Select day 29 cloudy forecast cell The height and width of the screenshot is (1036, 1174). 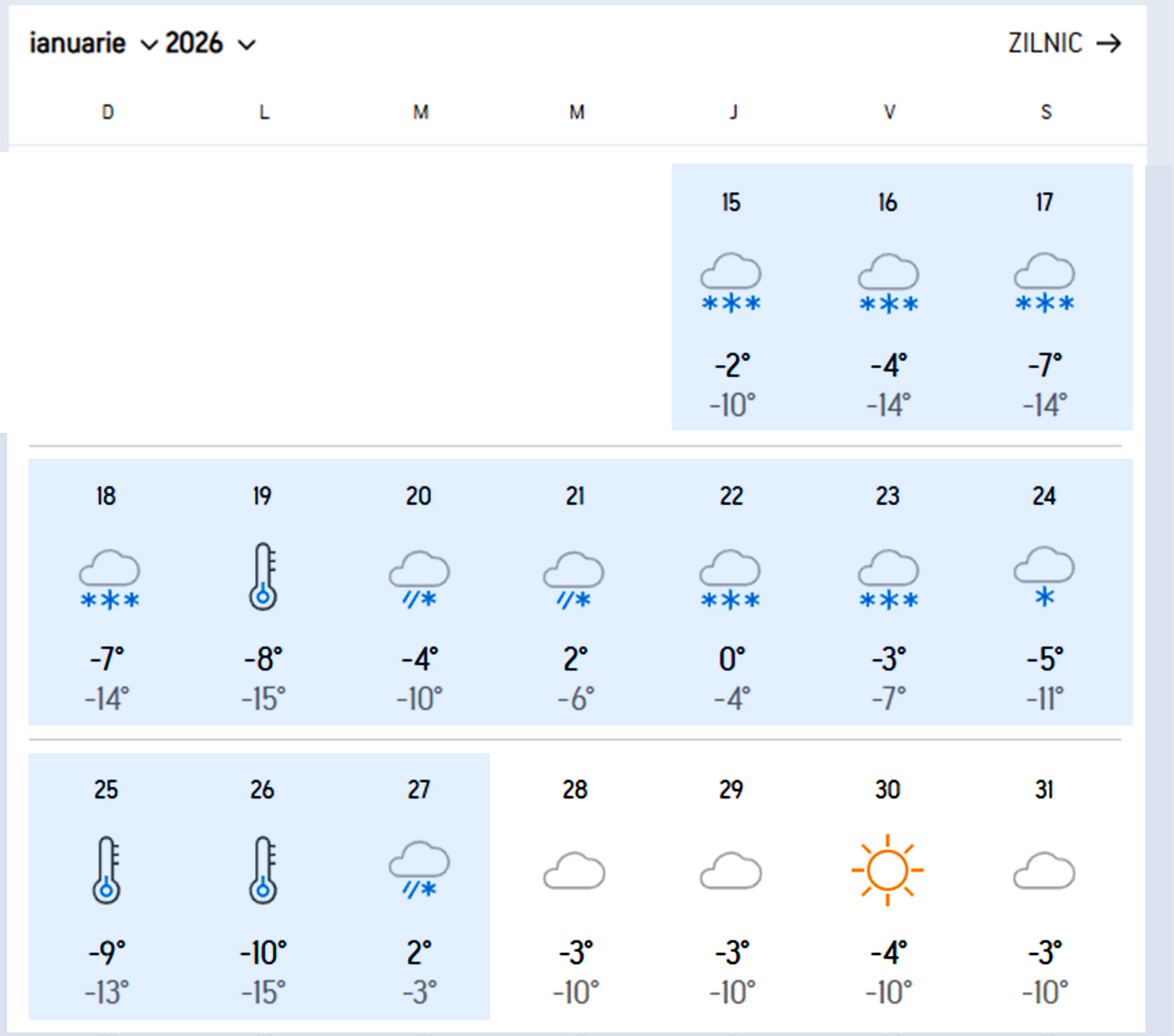point(731,886)
